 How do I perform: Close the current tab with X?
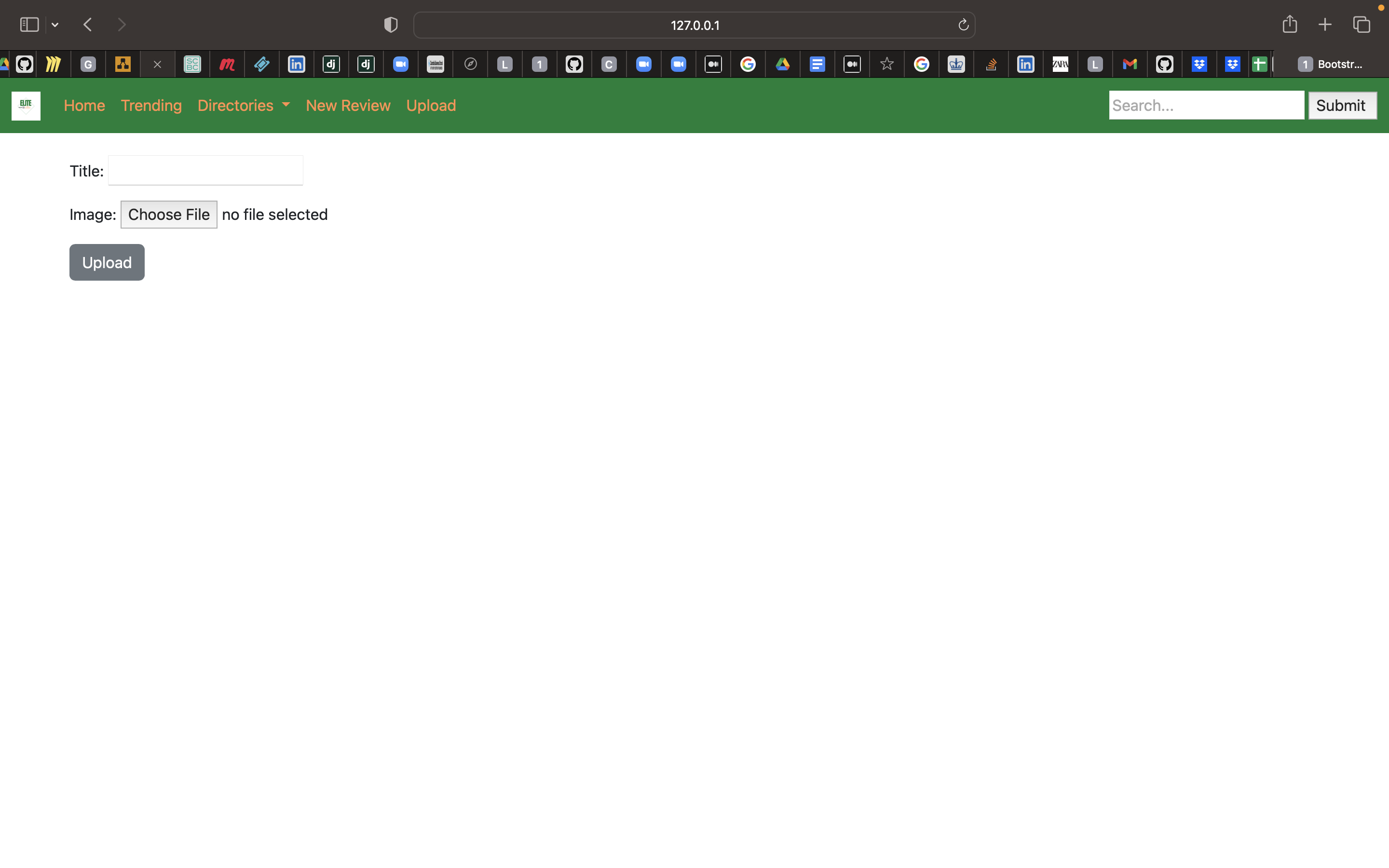point(157,64)
